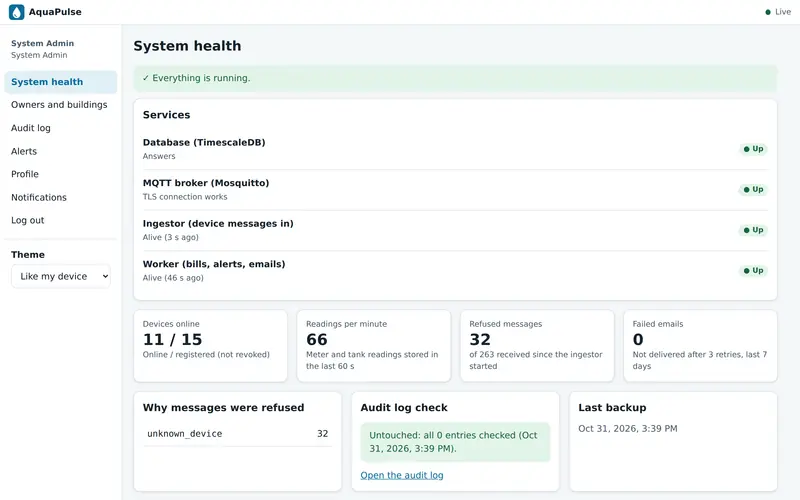Click the green Live status dot
This screenshot has height=500, width=800.
[x=768, y=12]
